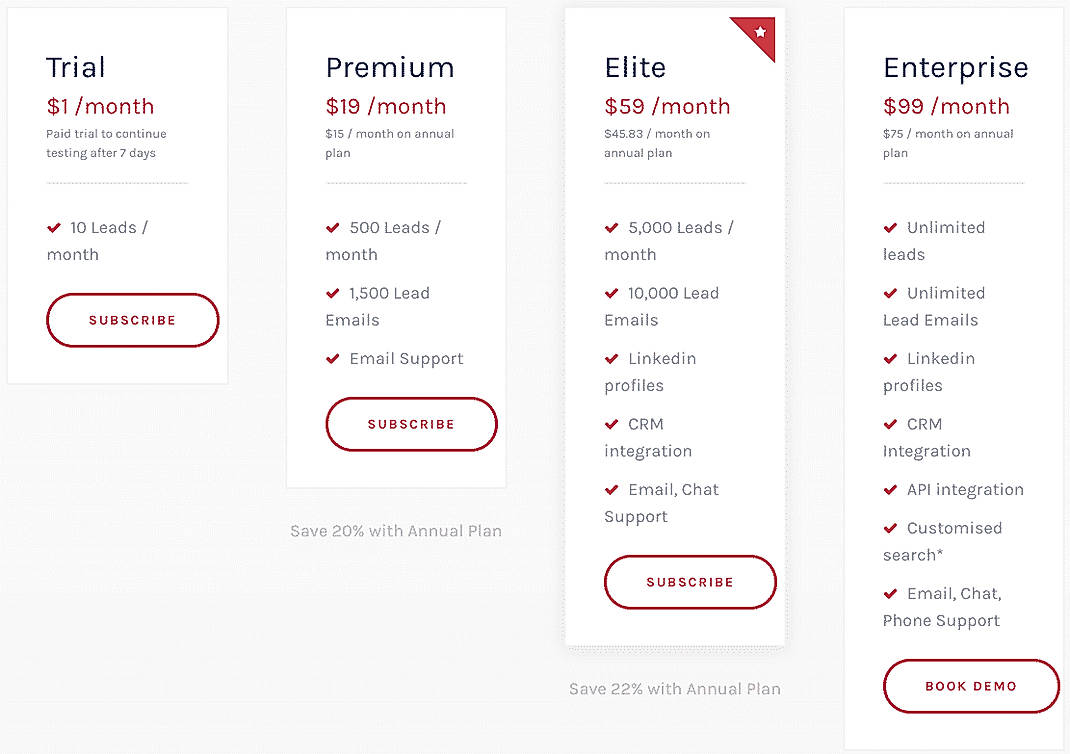This screenshot has height=754, width=1070.
Task: Click Book Demo for Enterprise plan
Action: 970,686
